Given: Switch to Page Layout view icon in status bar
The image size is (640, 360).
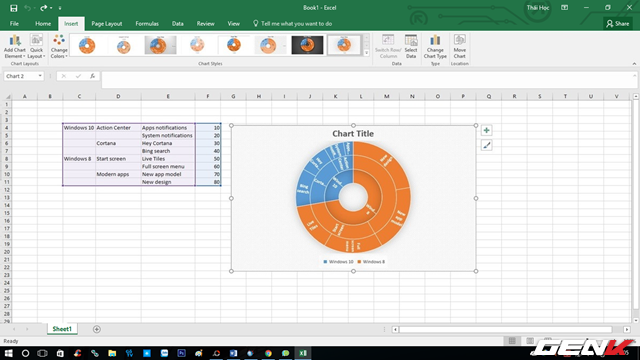Looking at the screenshot, I should point(530,341).
